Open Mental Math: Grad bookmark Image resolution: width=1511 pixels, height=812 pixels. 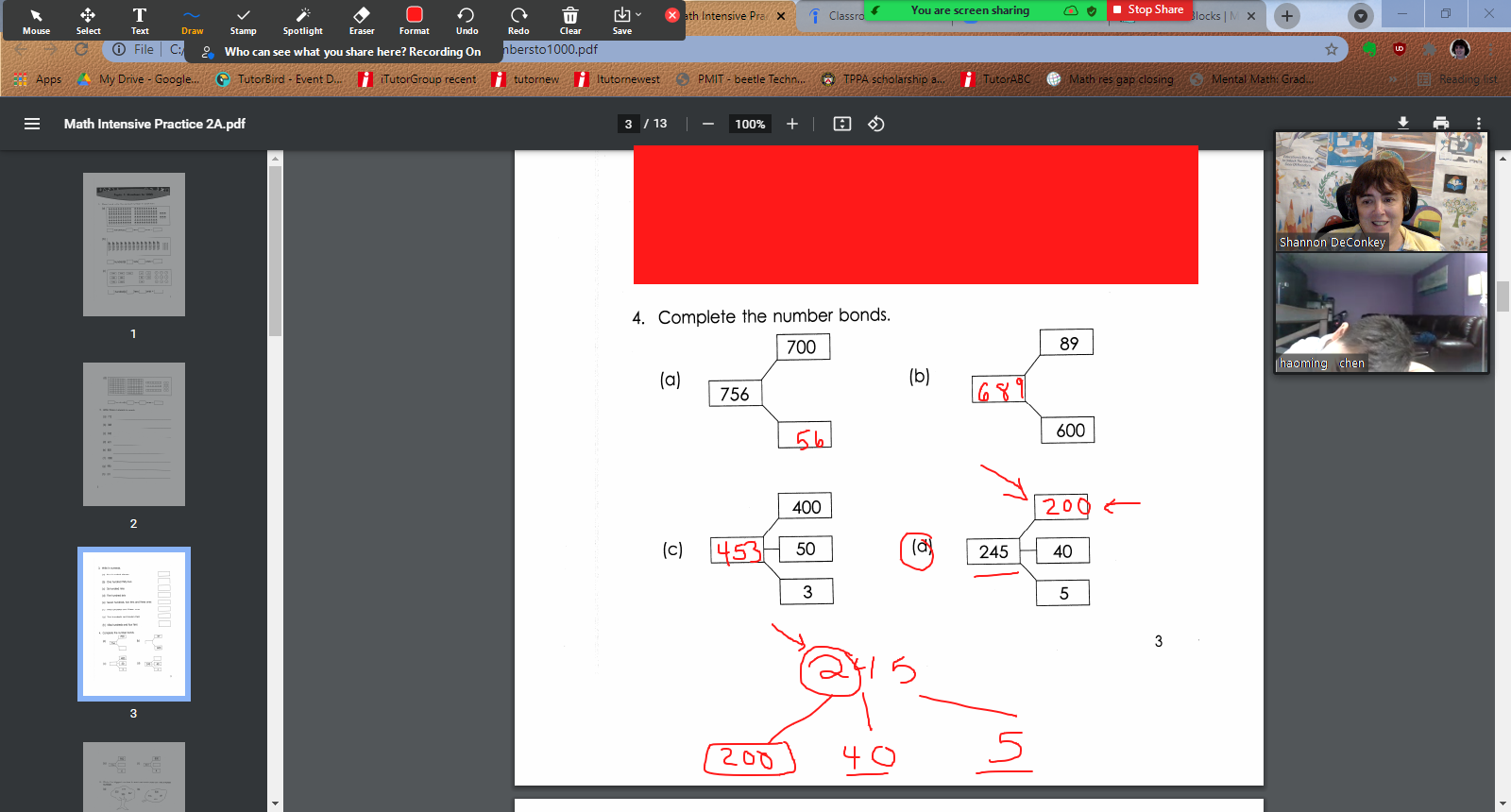[x=1252, y=79]
